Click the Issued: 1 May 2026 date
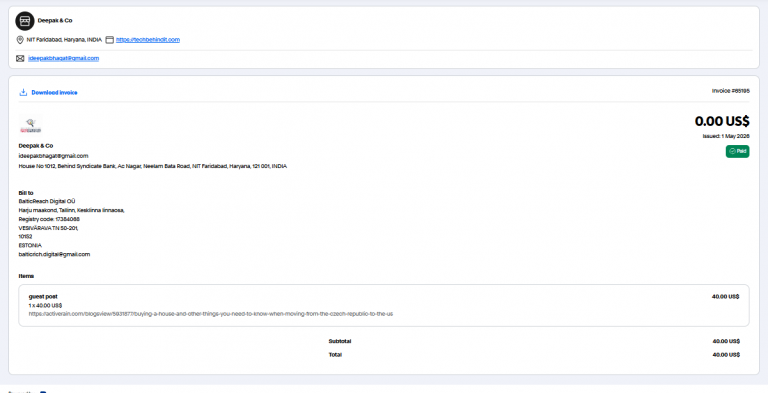 click(x=726, y=136)
